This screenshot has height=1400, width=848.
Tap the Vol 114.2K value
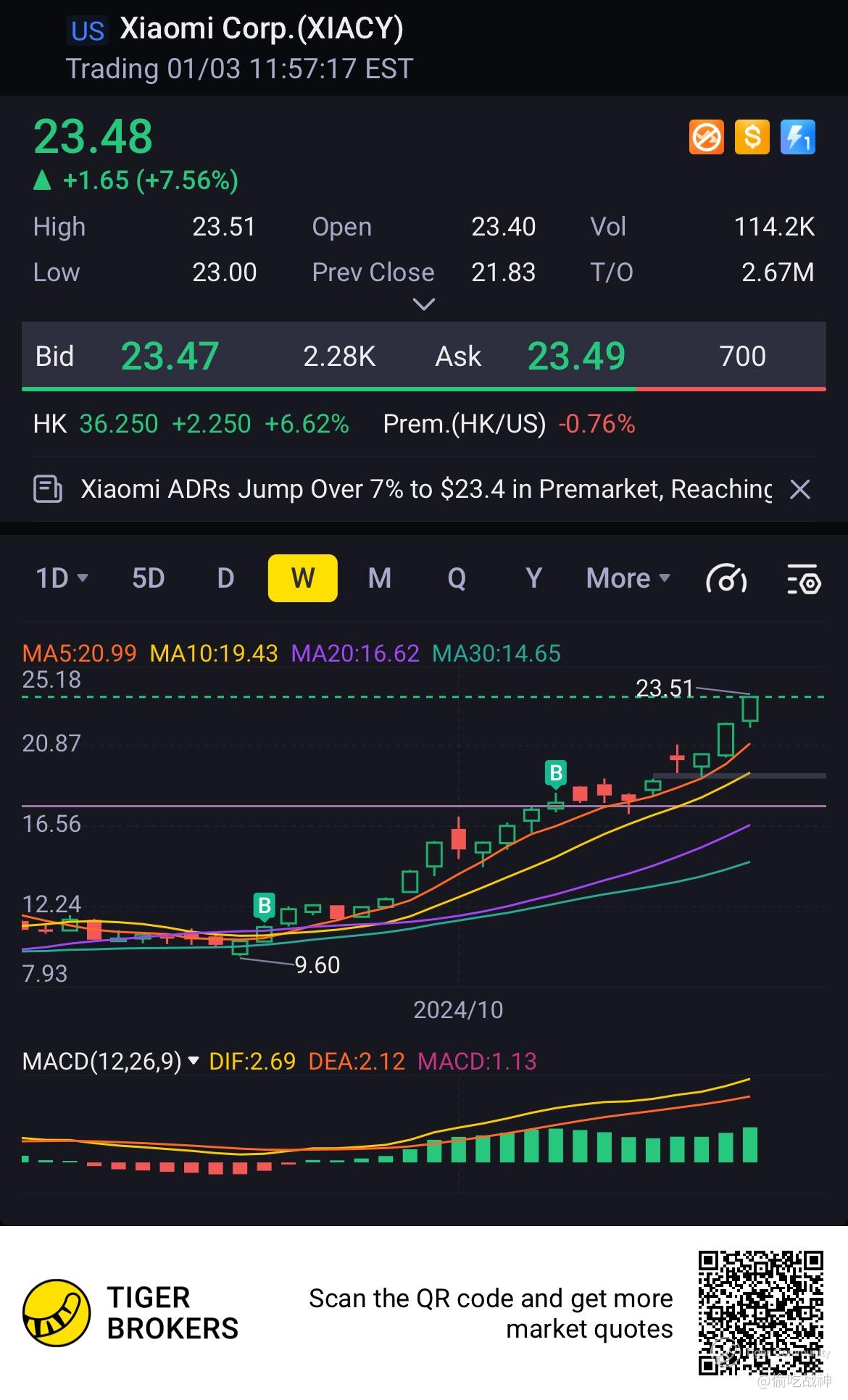click(x=775, y=227)
